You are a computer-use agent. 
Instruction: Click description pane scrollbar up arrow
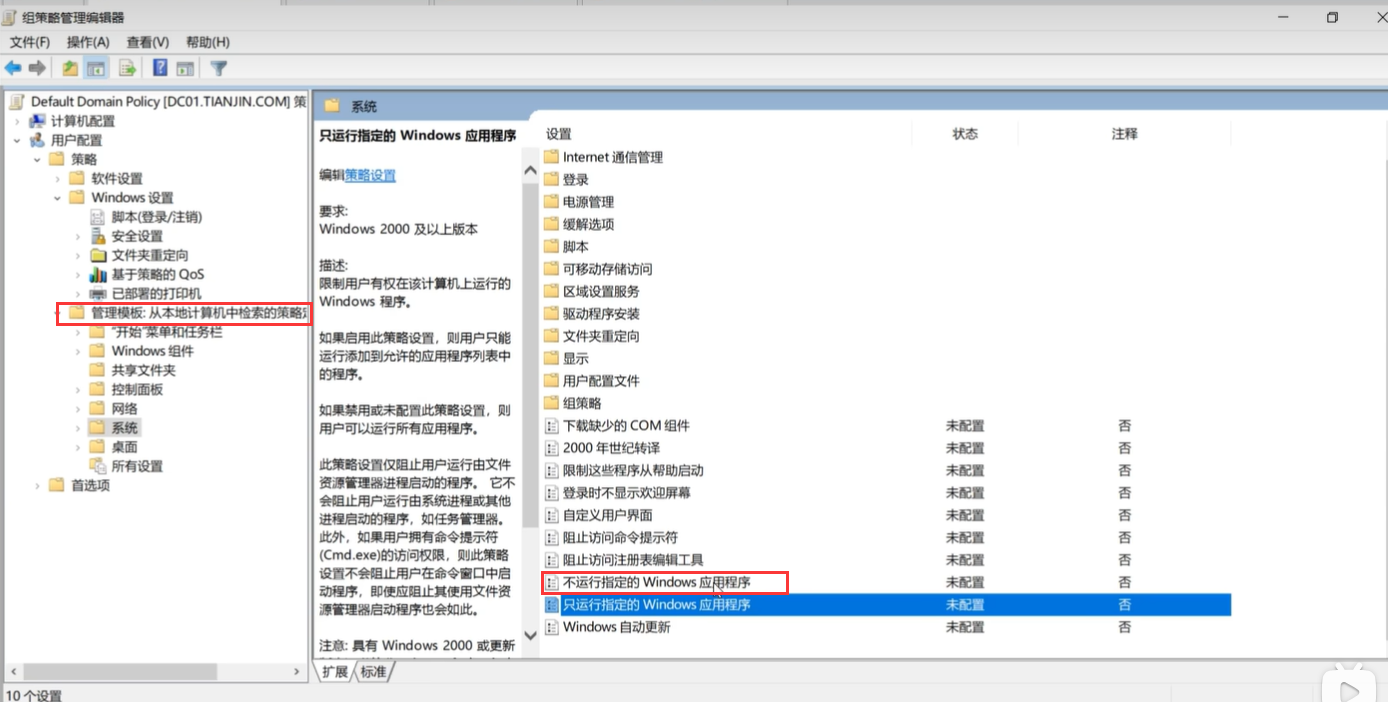(x=530, y=171)
